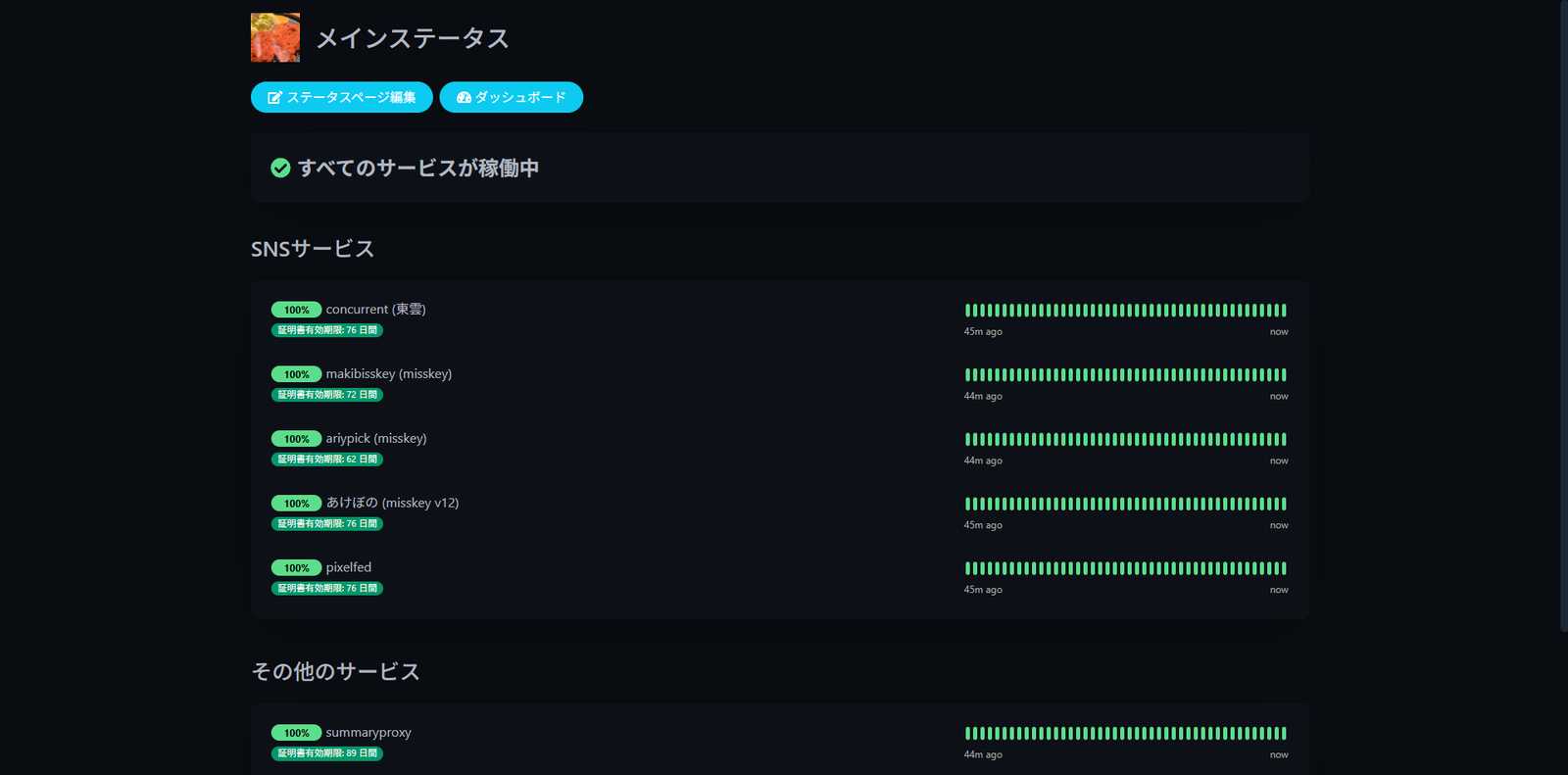Click the 100% uptime badge for ariypick
This screenshot has width=1568, height=775.
(296, 439)
